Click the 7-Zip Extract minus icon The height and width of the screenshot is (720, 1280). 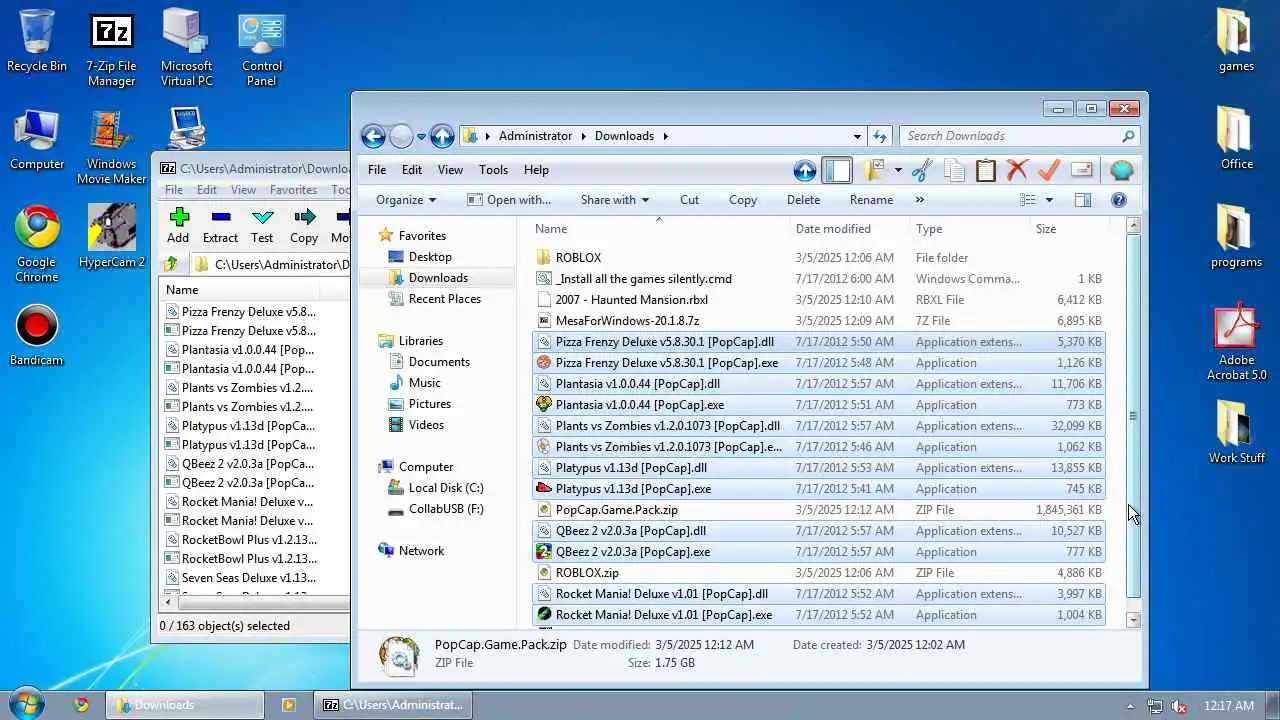221,217
